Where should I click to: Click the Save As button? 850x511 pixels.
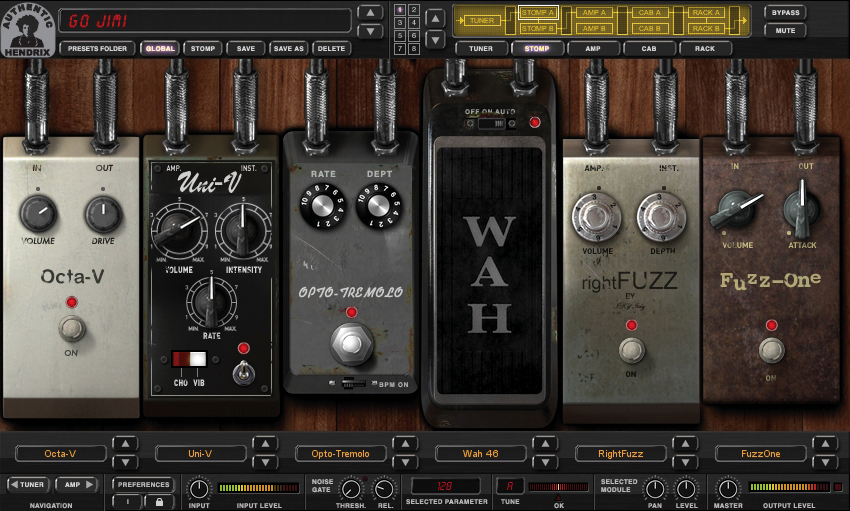pos(288,49)
